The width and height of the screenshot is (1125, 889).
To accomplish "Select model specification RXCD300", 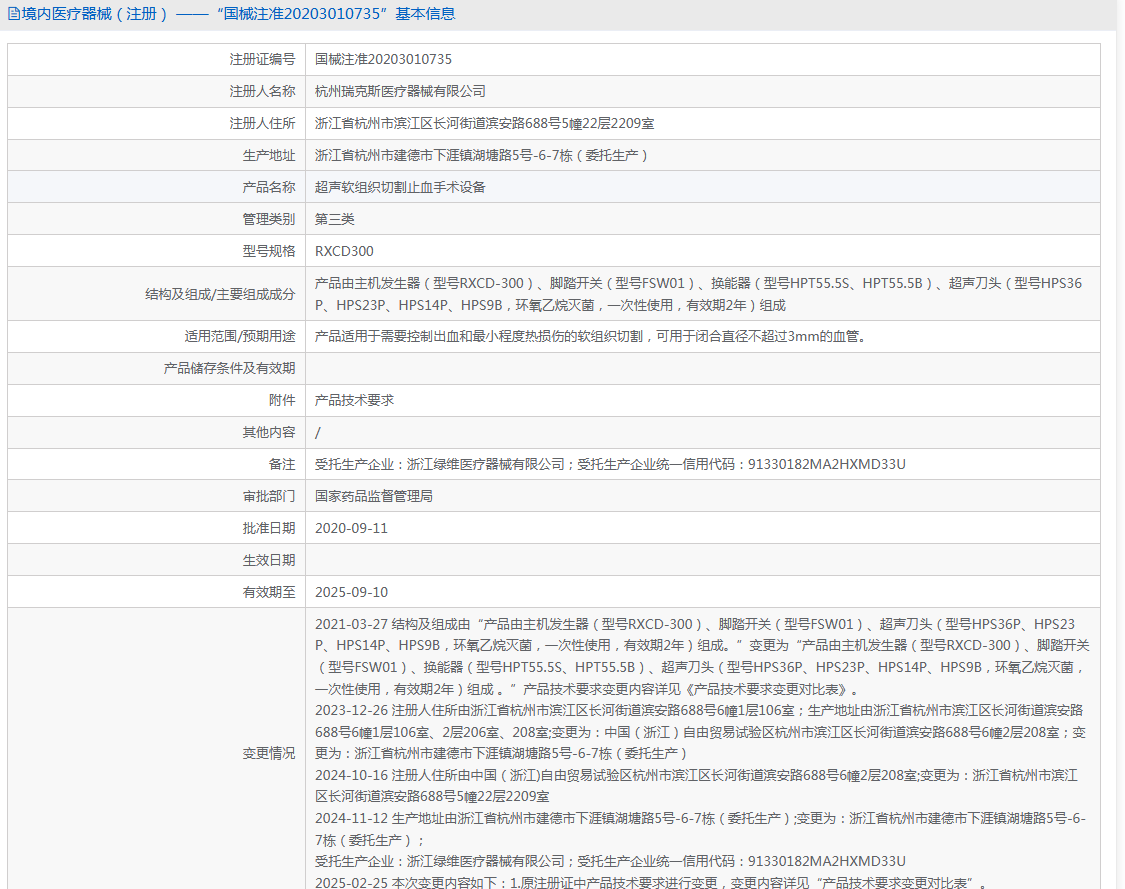I will point(344,251).
